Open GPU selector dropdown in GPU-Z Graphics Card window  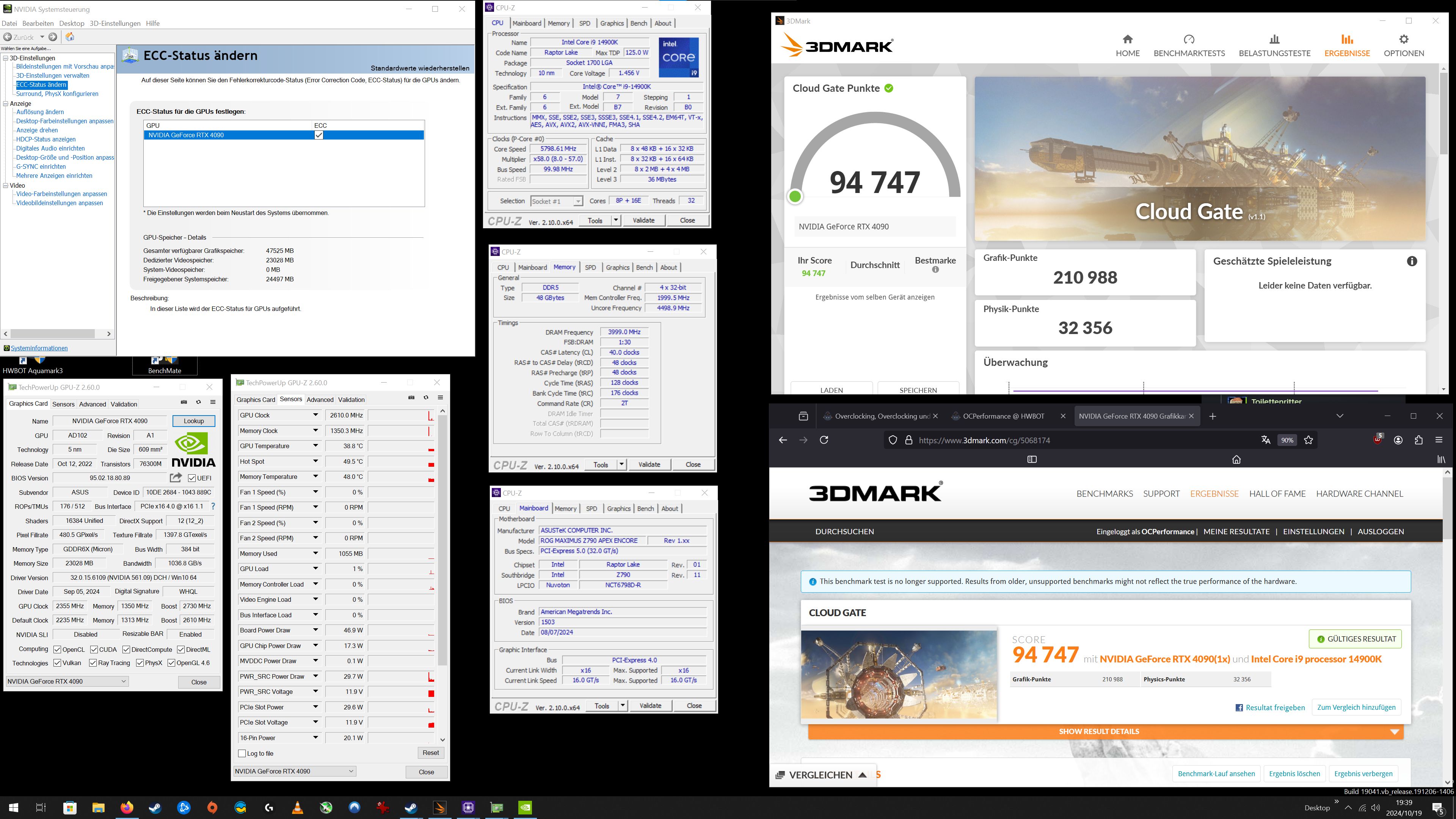(x=67, y=681)
